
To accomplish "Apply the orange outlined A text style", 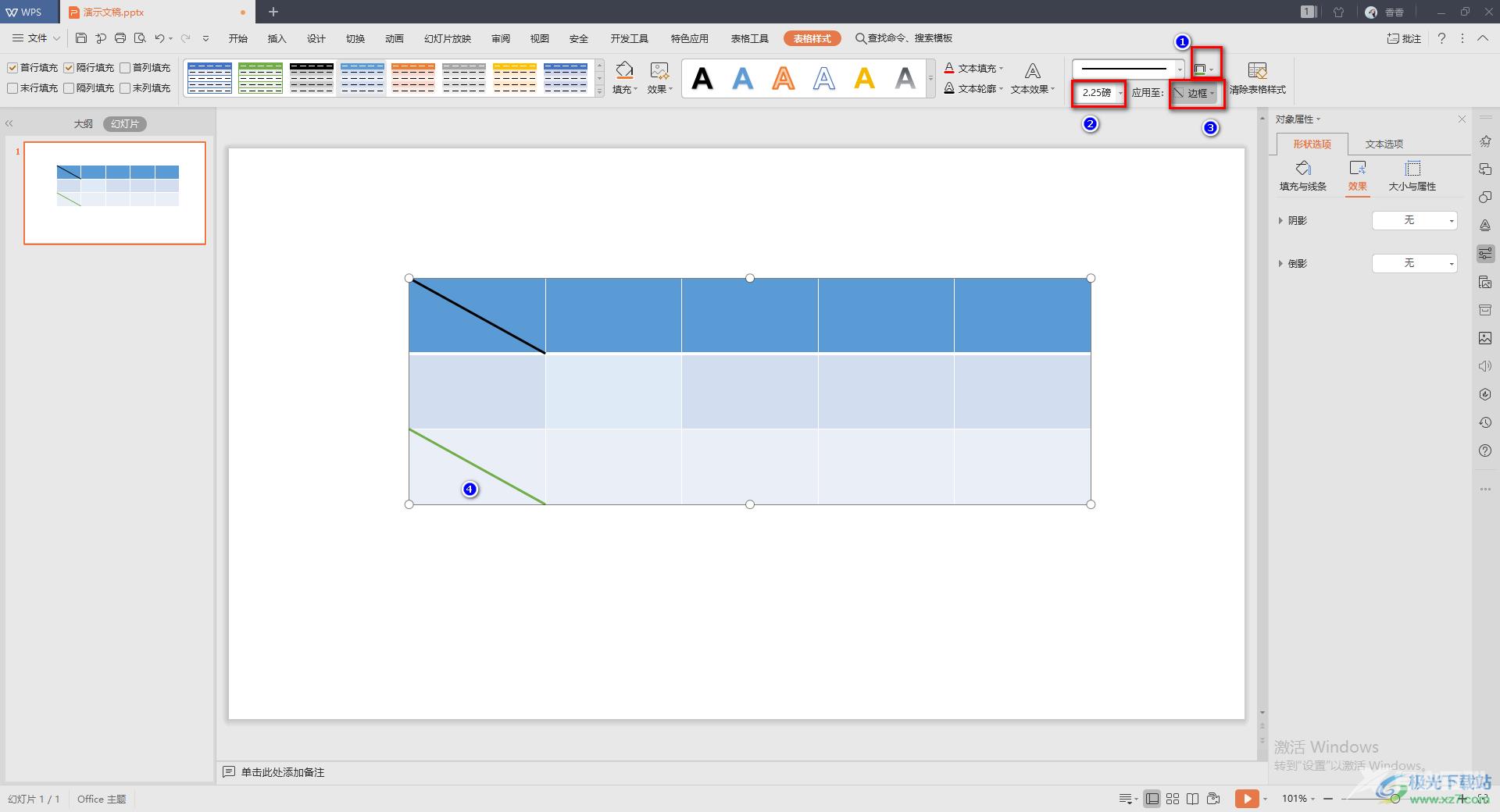I will [784, 78].
